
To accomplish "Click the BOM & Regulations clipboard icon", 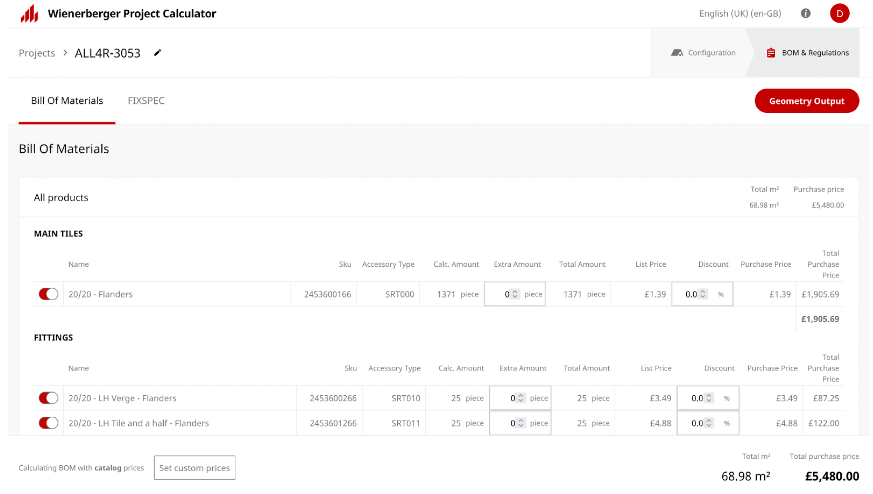I will click(771, 53).
